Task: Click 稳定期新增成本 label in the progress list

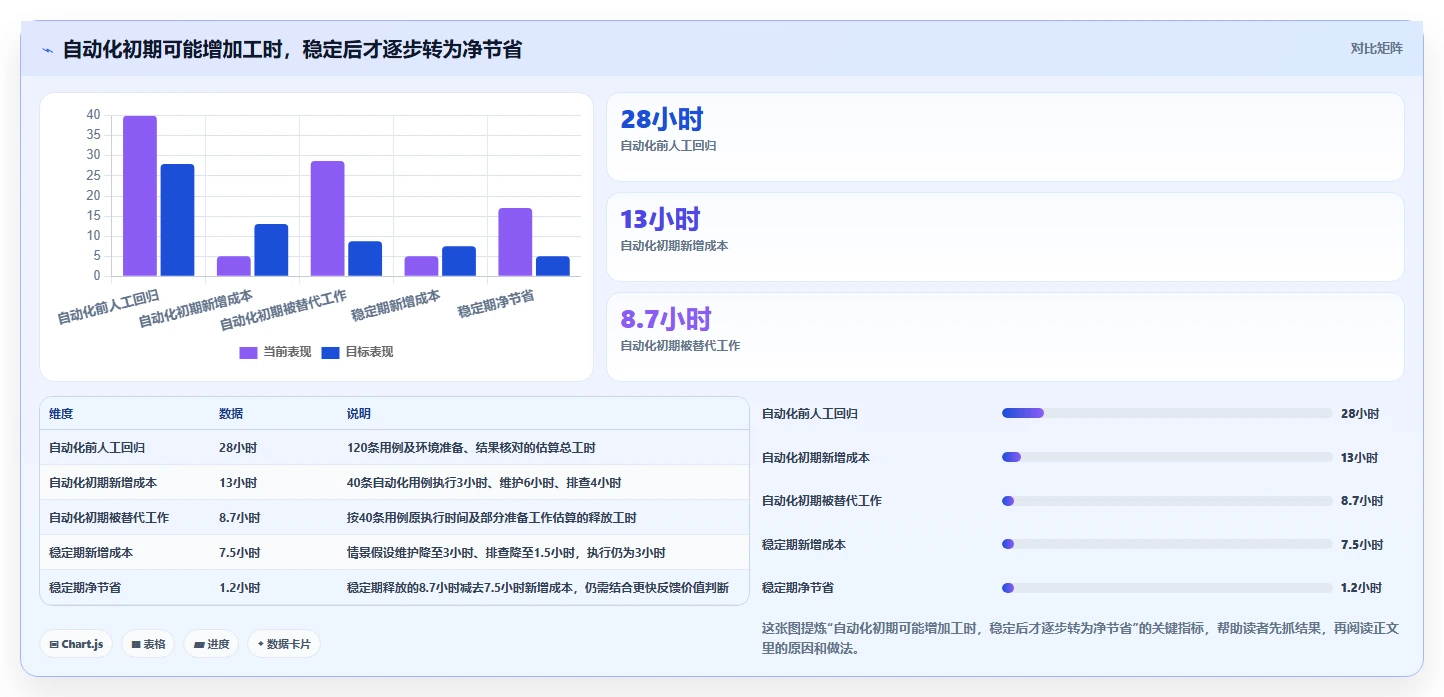Action: 804,545
